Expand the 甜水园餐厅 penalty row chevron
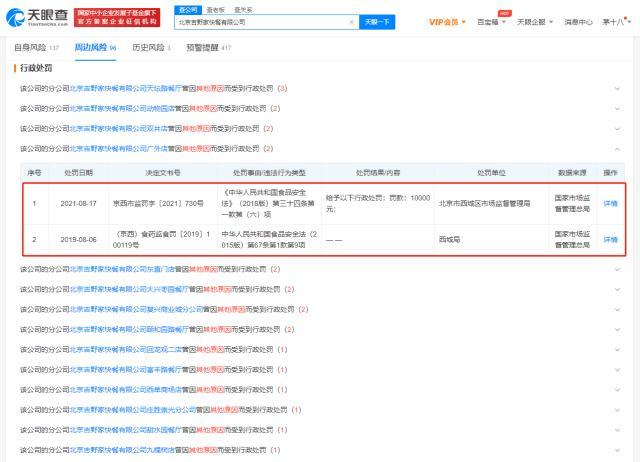This screenshot has height=462, width=640. coord(617,430)
